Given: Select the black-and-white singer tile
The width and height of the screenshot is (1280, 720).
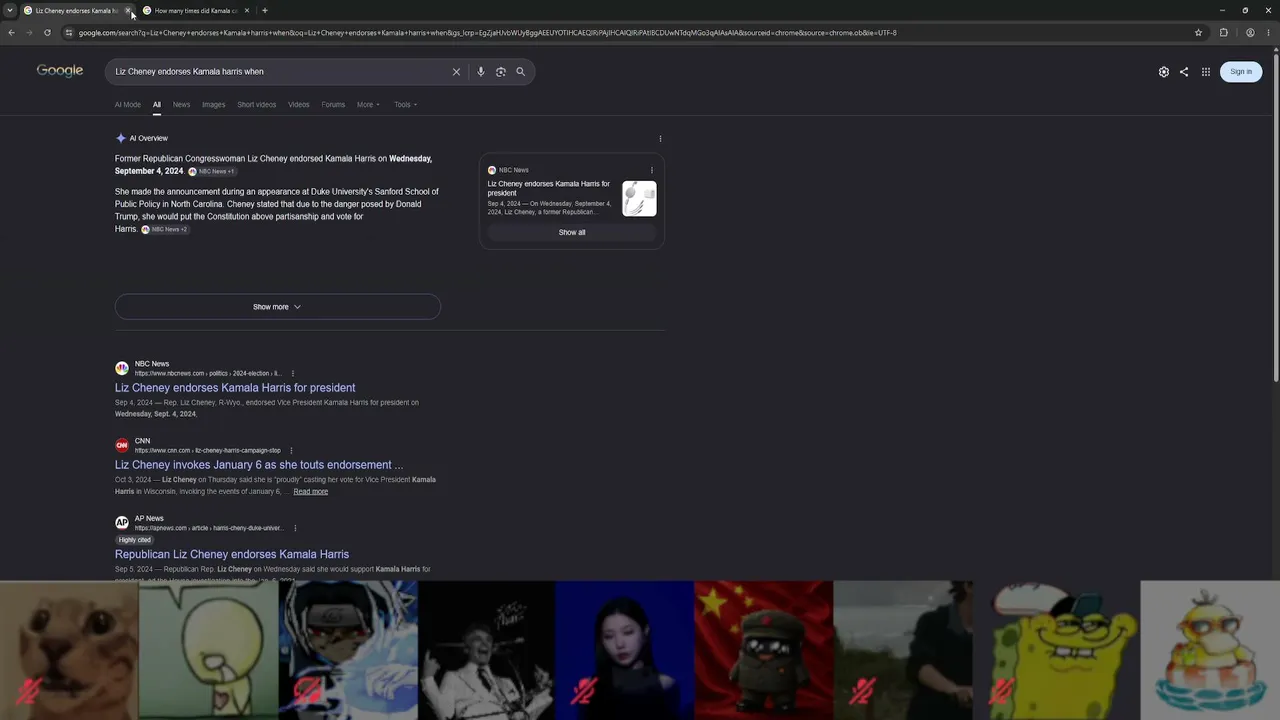Looking at the screenshot, I should point(486,650).
